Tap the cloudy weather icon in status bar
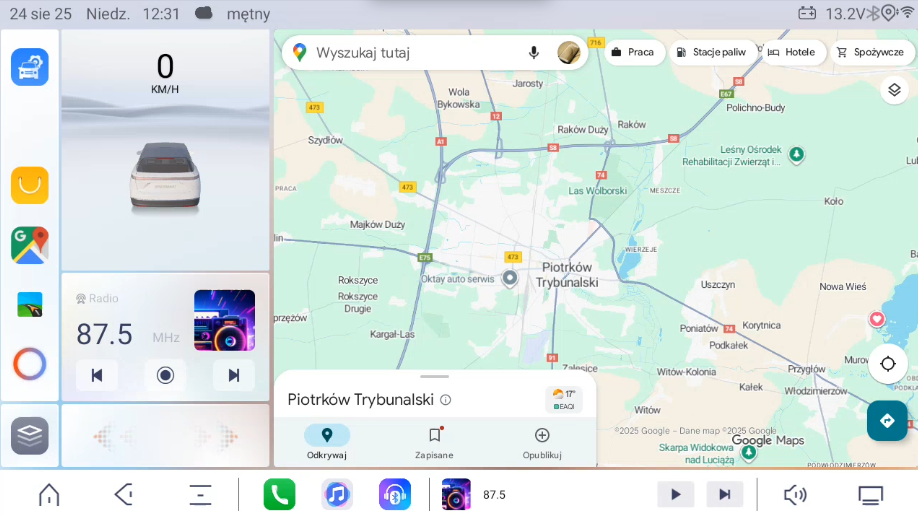Image resolution: width=918 pixels, height=515 pixels. [203, 13]
